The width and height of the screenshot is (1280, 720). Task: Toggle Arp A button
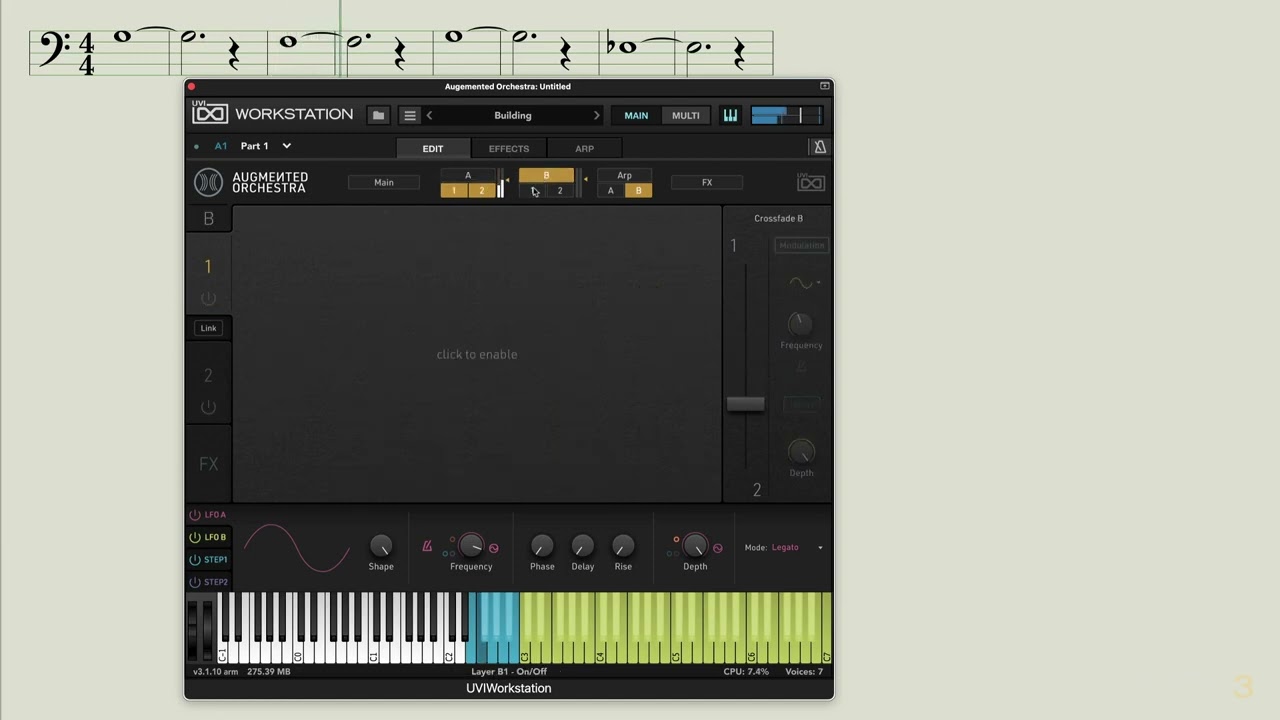pos(611,190)
